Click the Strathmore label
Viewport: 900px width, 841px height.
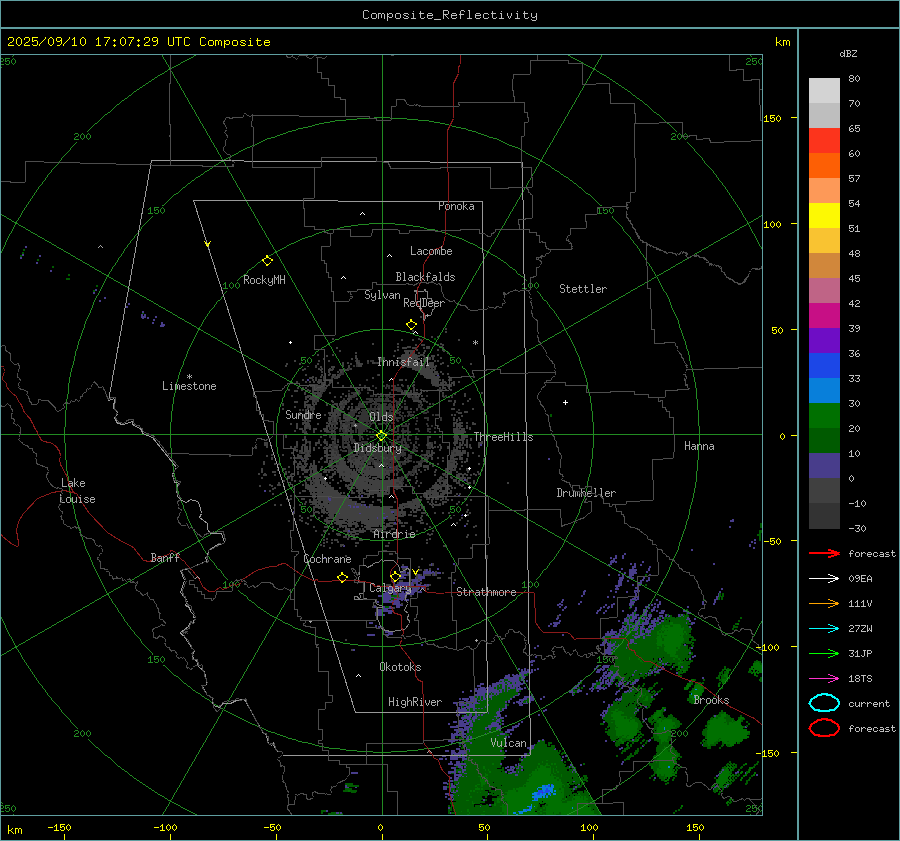point(487,592)
